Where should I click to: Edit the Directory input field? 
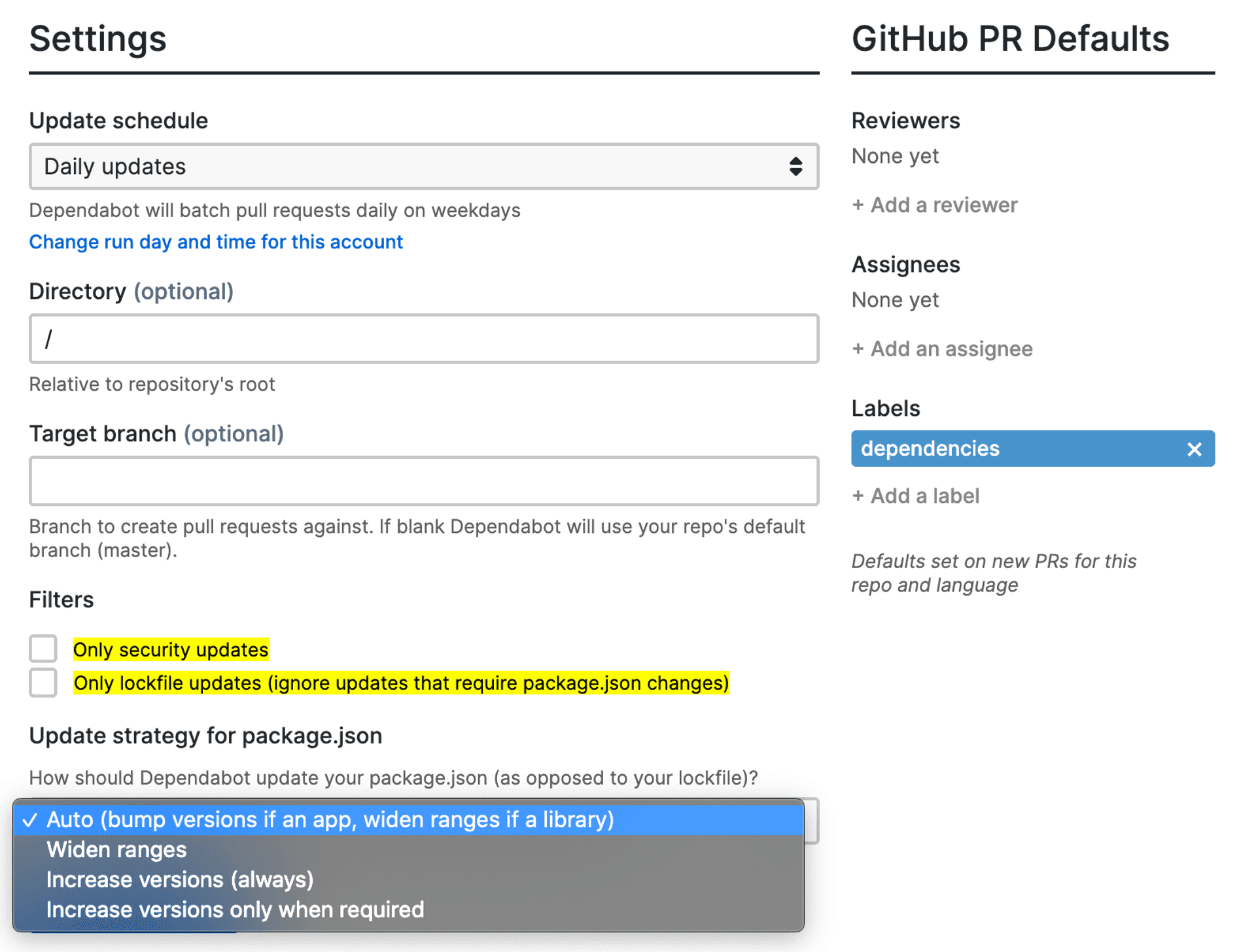point(424,339)
